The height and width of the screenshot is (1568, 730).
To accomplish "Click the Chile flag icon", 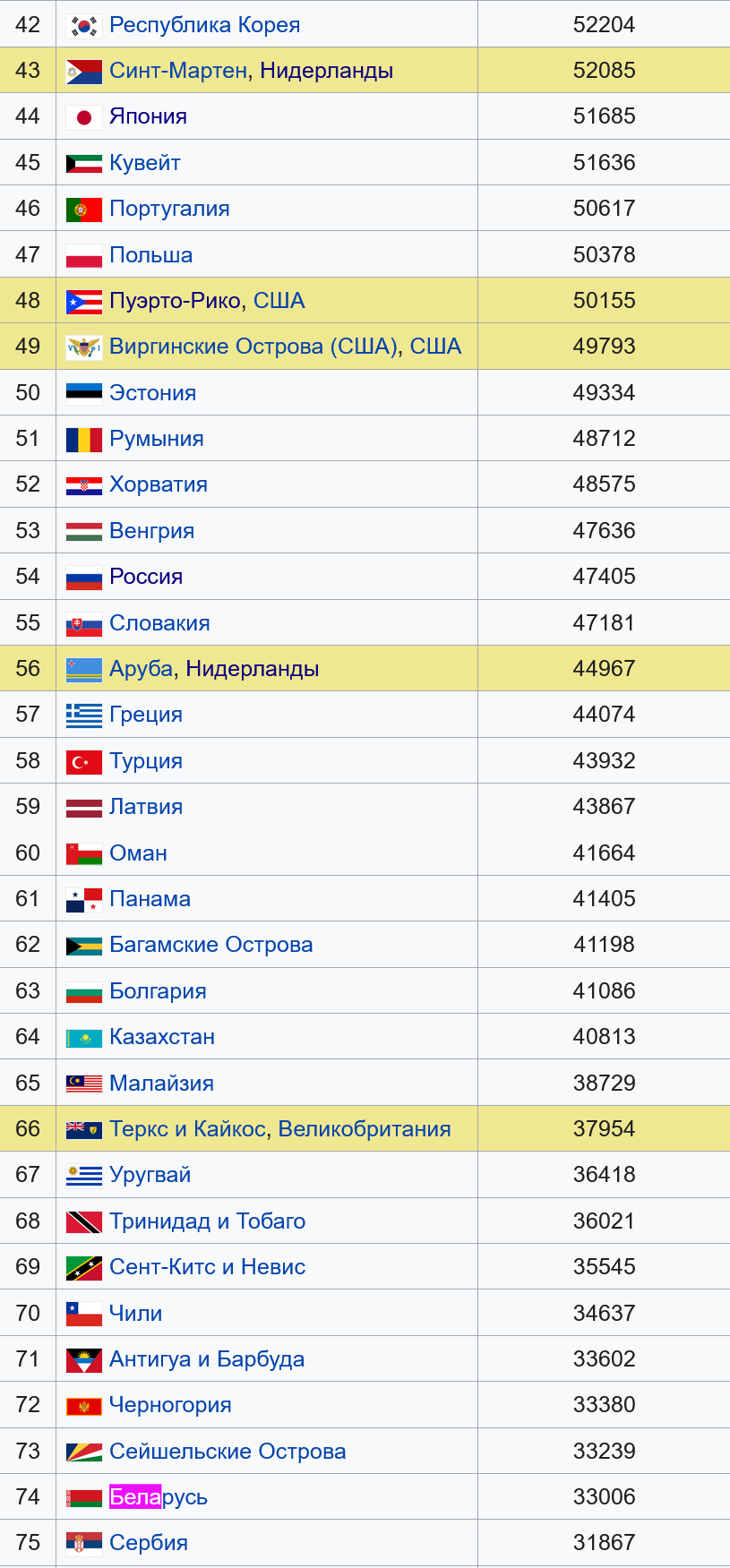I will (x=84, y=1315).
